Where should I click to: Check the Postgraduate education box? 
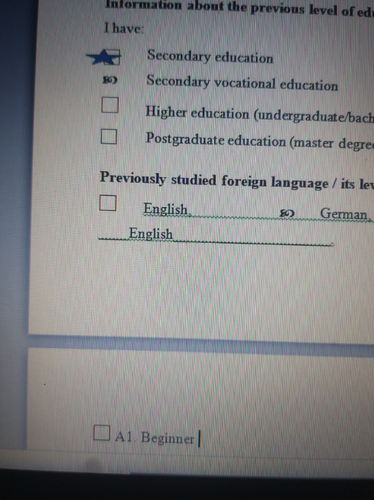click(x=109, y=137)
